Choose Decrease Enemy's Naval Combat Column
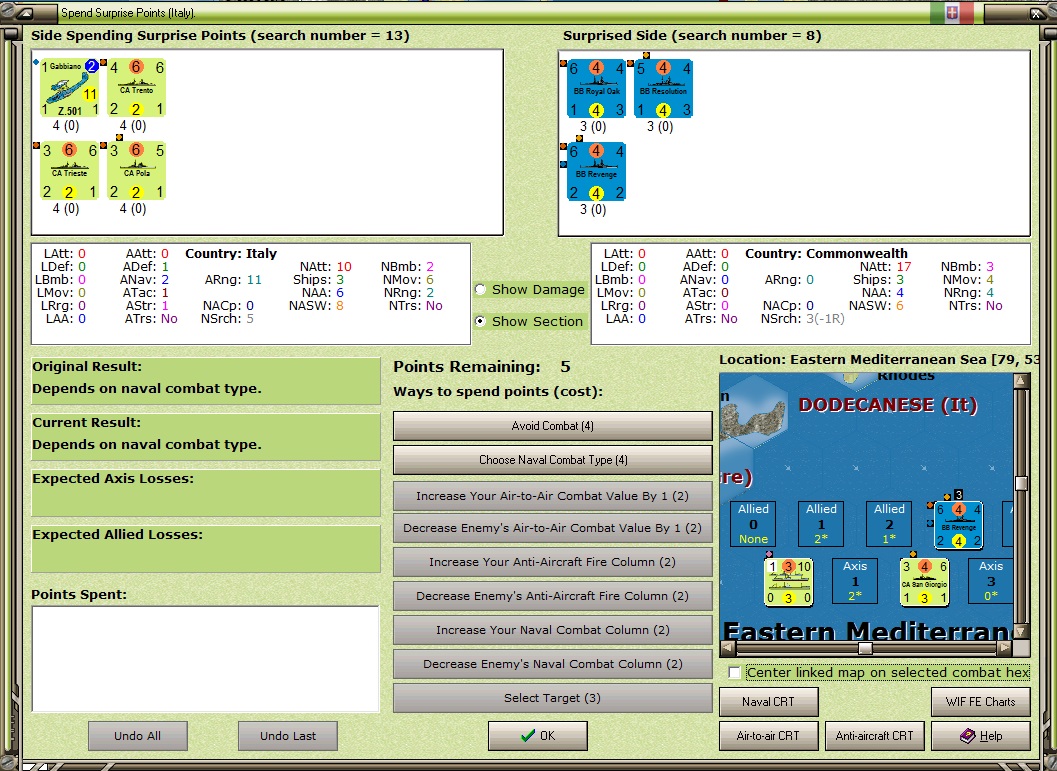The image size is (1057, 771). coord(553,664)
